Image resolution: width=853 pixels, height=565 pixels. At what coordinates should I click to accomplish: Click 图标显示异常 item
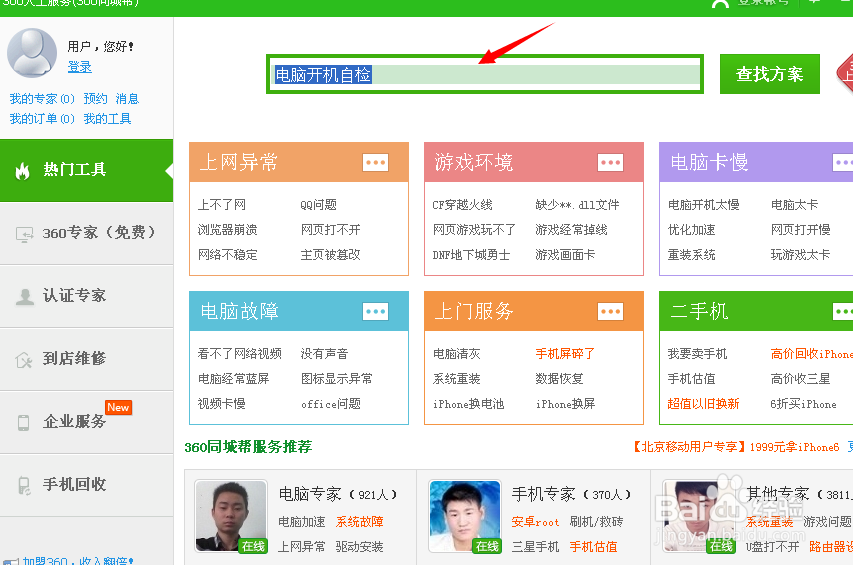click(x=337, y=379)
